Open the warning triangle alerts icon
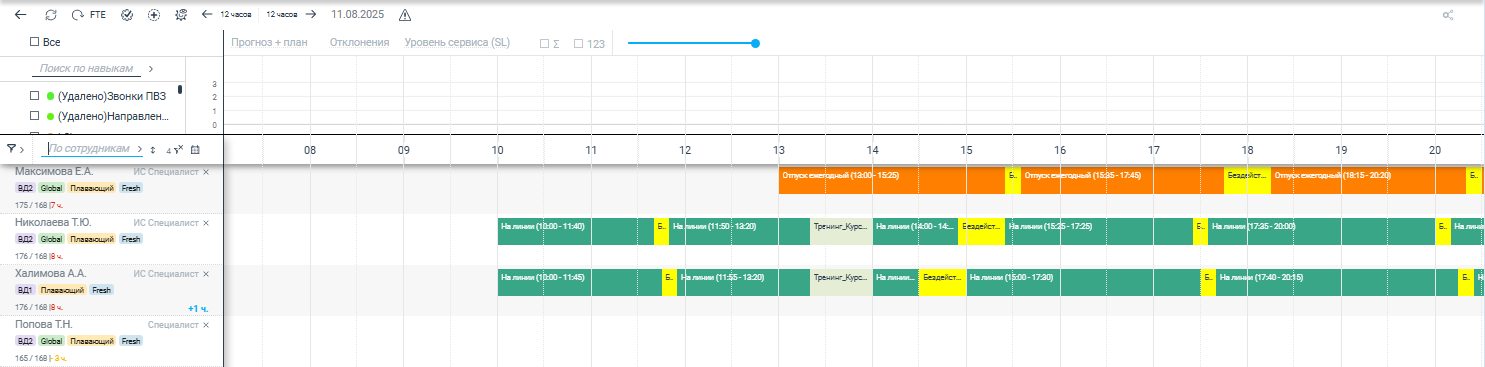The image size is (1485, 367). 405,15
